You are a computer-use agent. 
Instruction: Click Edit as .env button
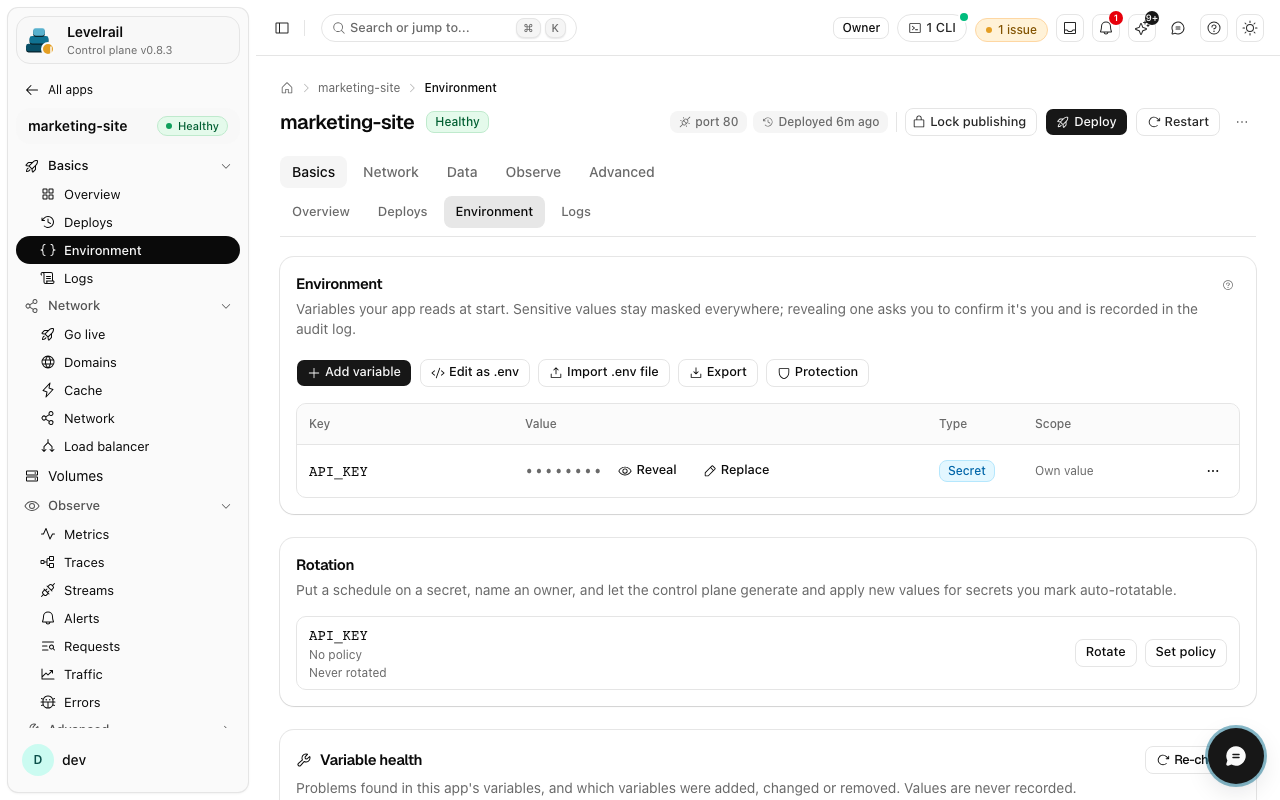point(475,372)
